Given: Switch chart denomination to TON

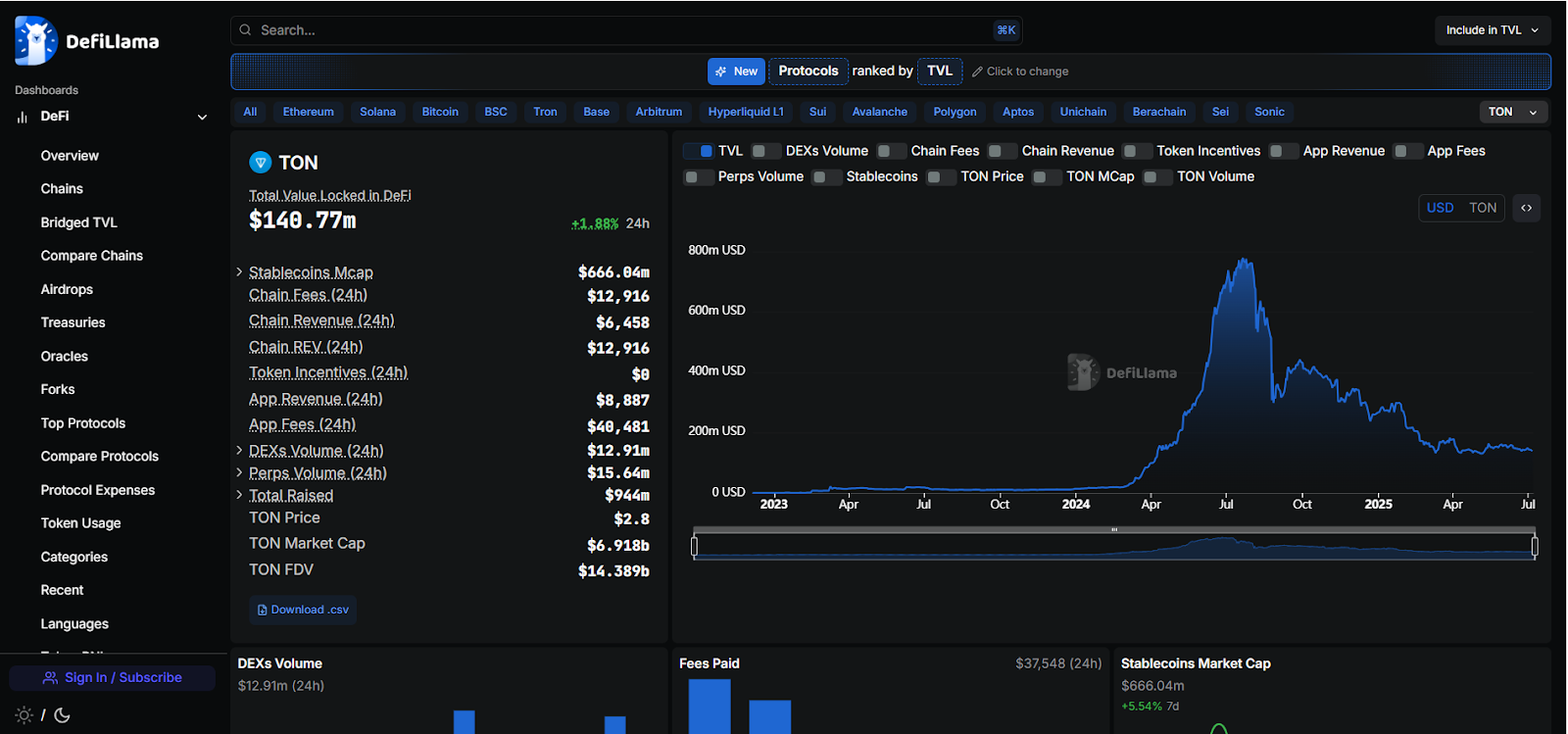Looking at the screenshot, I should pos(1483,208).
